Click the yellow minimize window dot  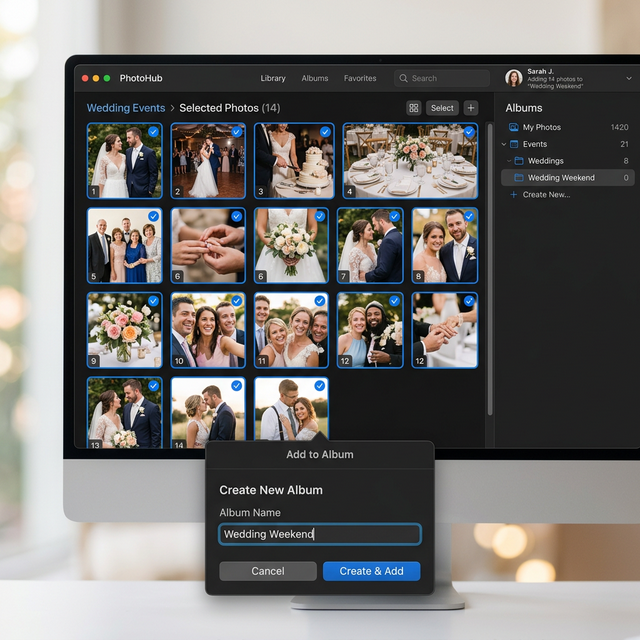tap(96, 78)
